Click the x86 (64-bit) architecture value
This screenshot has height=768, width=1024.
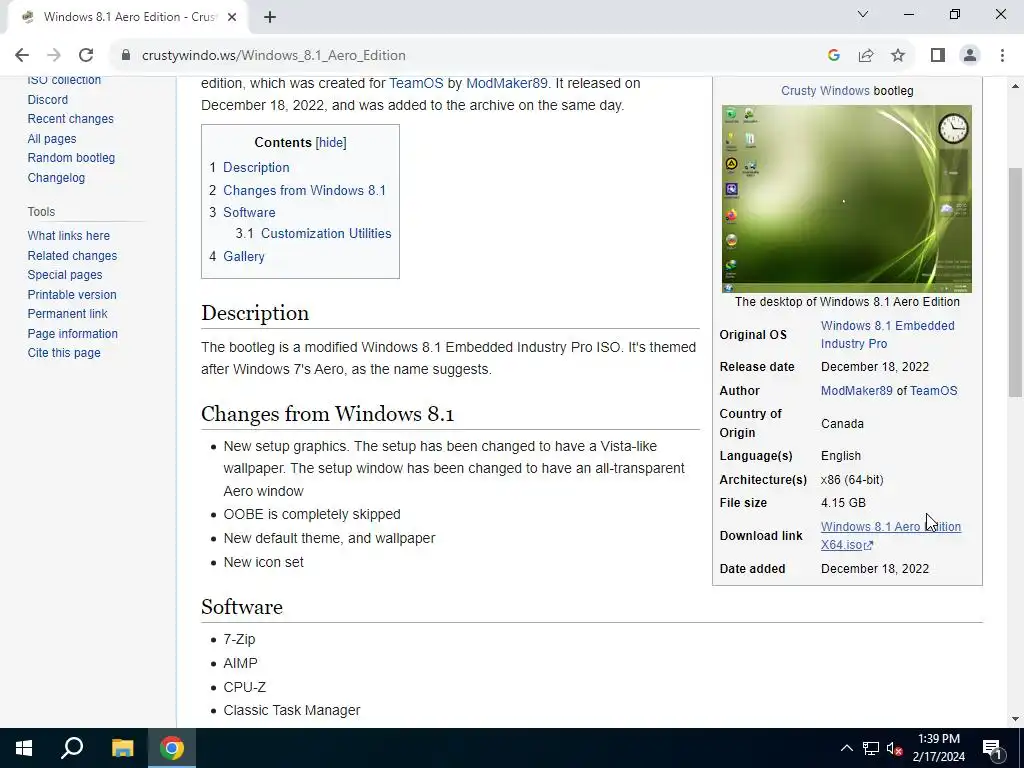(852, 479)
